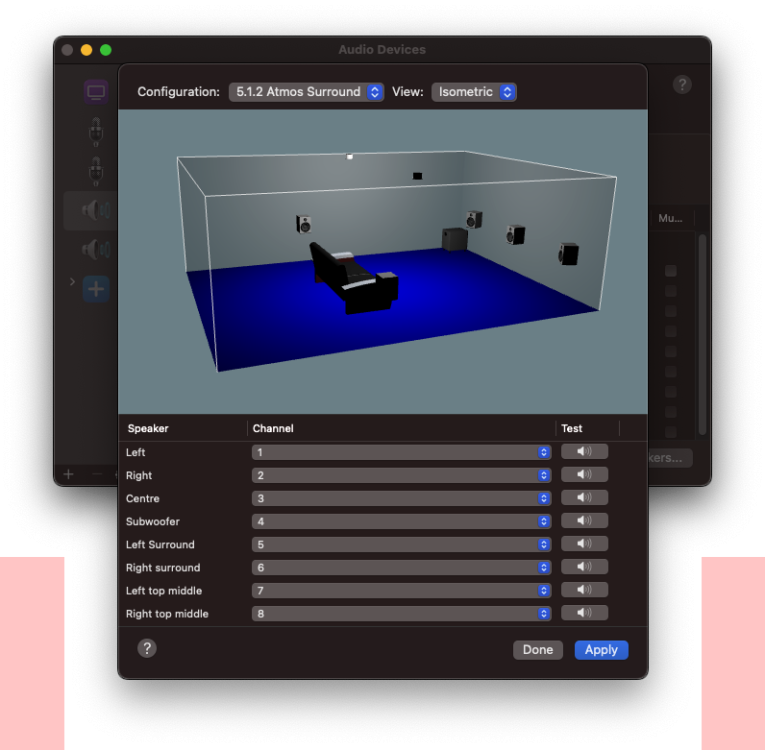Open the Configuration dropdown
Image resolution: width=765 pixels, height=750 pixels.
click(x=306, y=92)
